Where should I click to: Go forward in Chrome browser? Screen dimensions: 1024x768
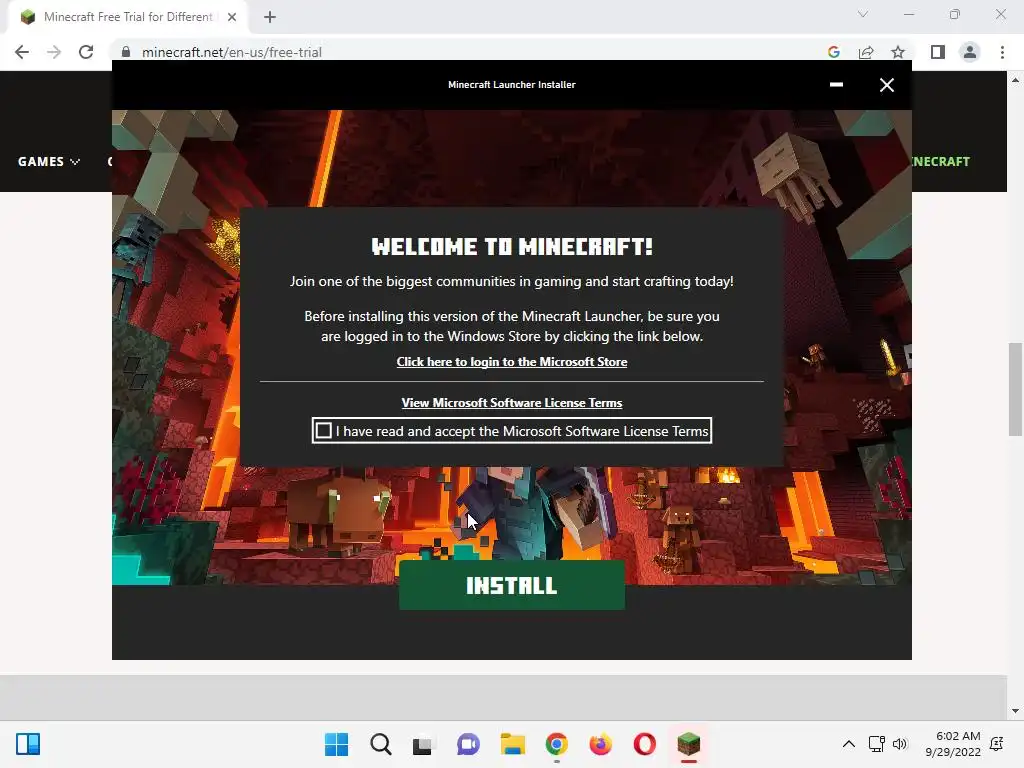pos(54,52)
